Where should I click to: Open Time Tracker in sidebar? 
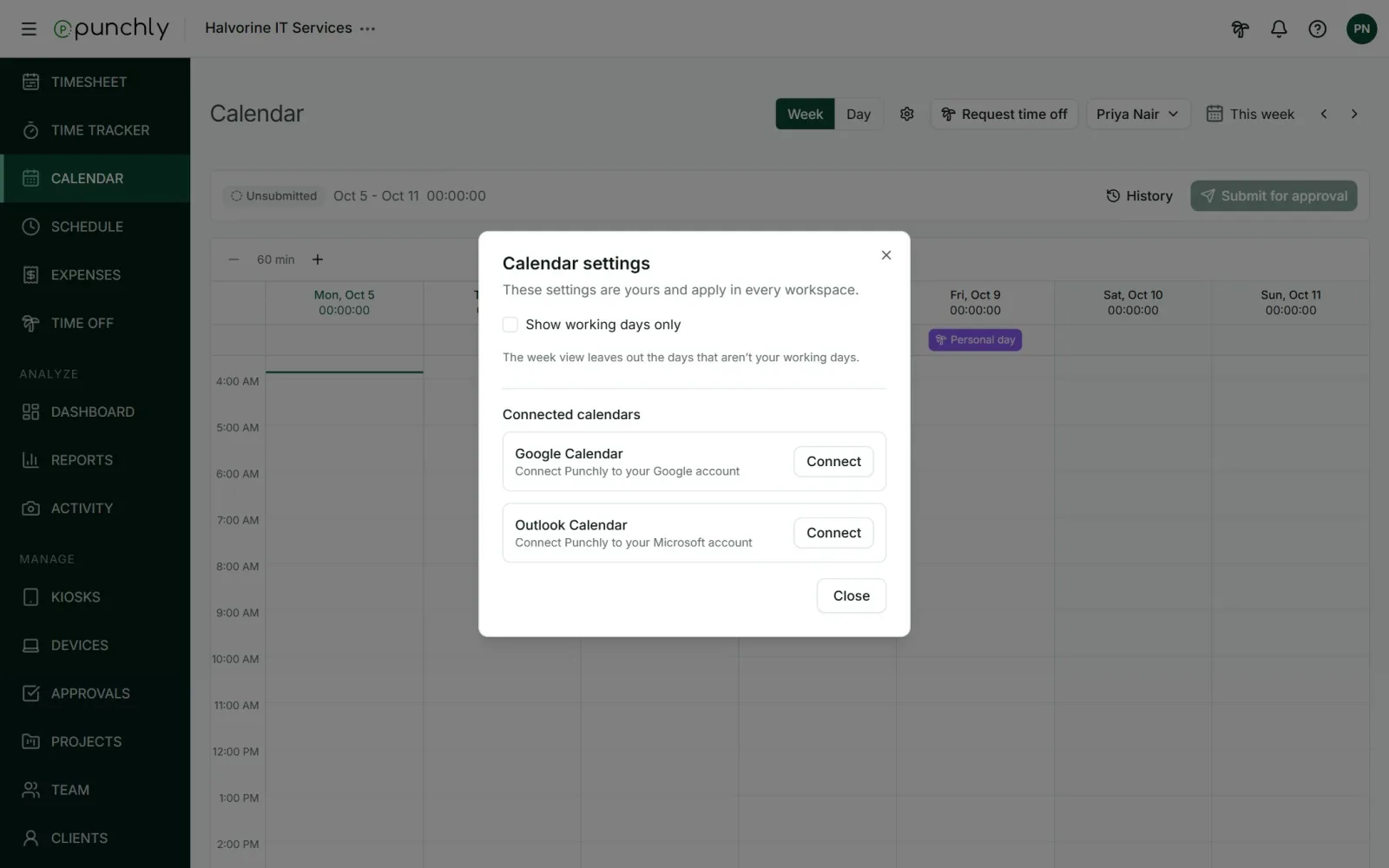[95, 130]
